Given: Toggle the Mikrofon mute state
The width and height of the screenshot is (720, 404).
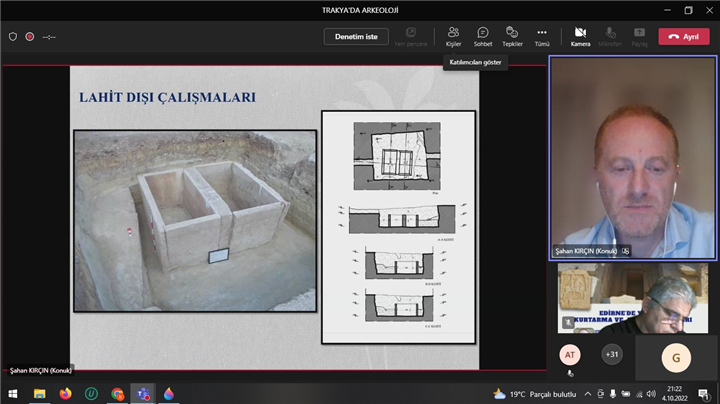Looking at the screenshot, I should coord(610,36).
